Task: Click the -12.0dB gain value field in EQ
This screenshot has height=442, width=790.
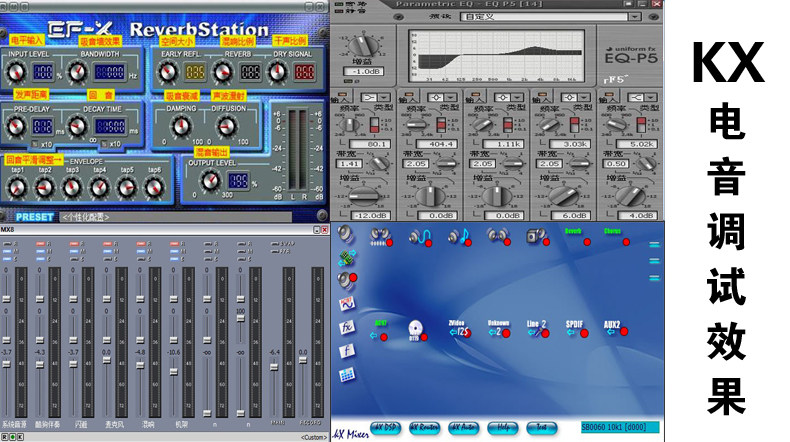Action: click(371, 215)
